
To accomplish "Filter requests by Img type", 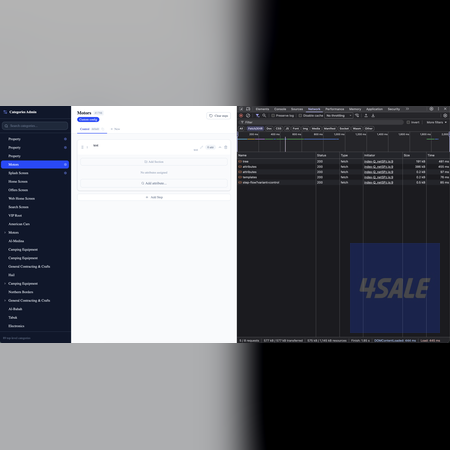I will pyautogui.click(x=305, y=128).
